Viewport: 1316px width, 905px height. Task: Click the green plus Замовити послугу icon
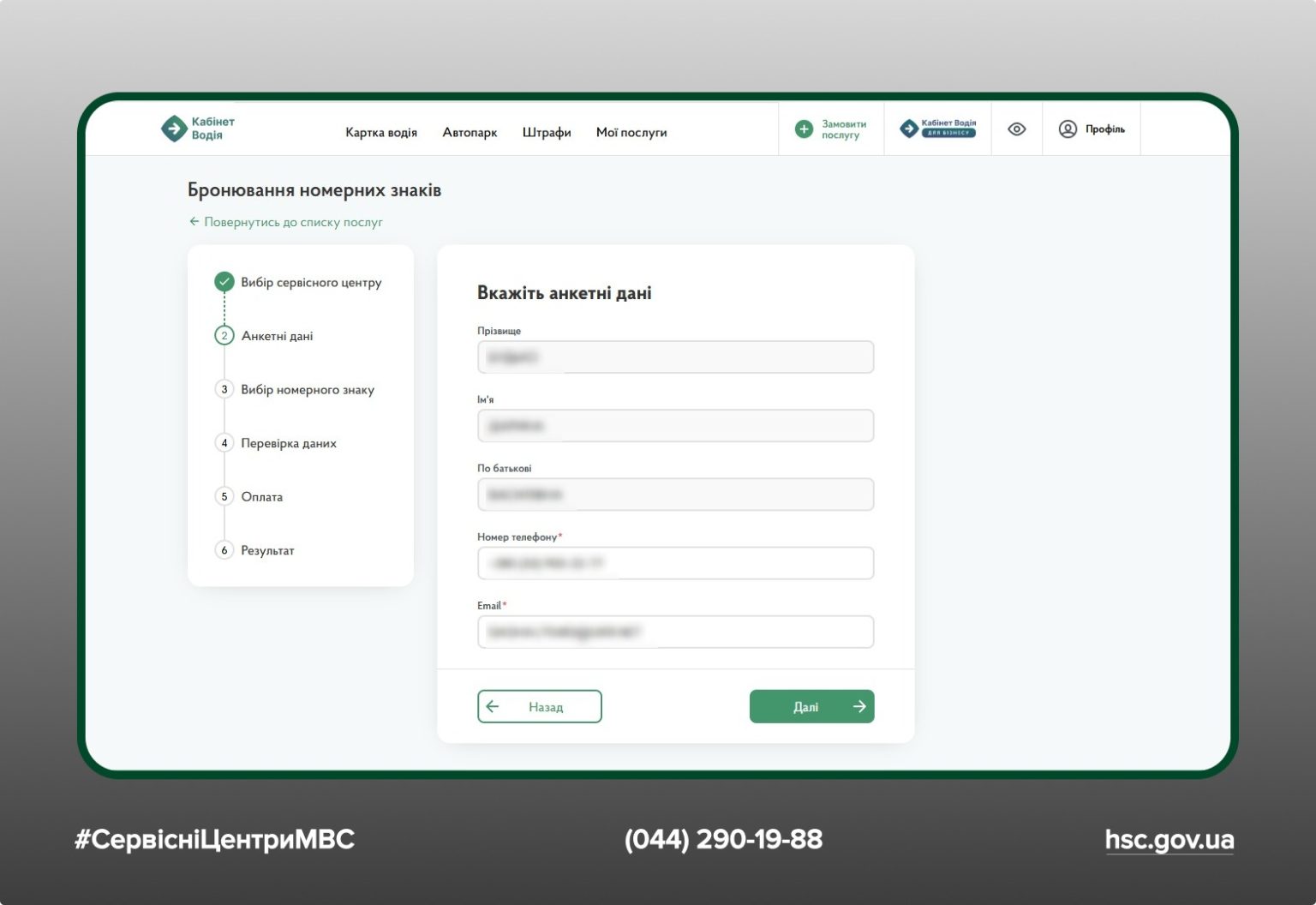tap(804, 129)
